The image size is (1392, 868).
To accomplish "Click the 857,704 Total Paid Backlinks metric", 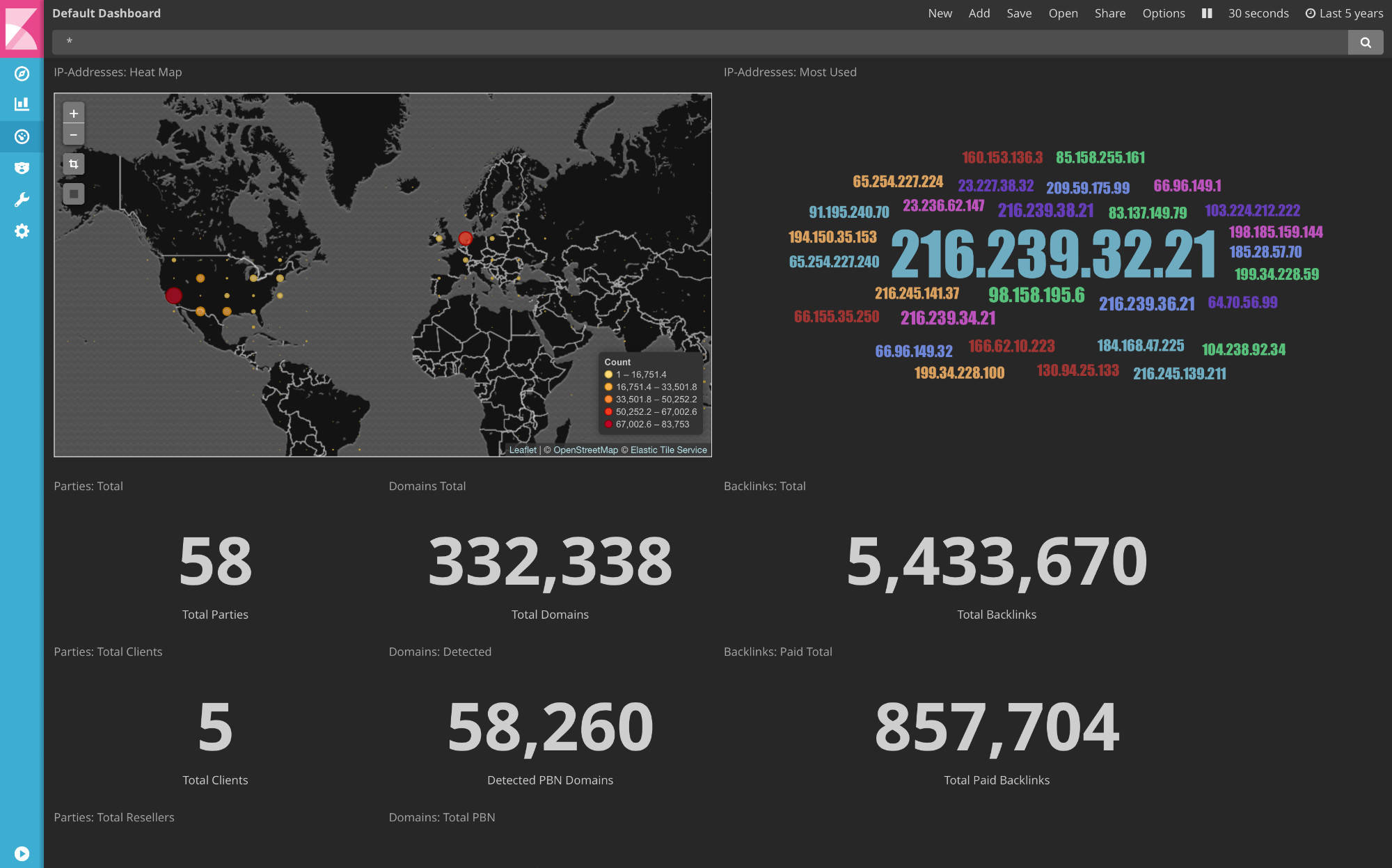I will pyautogui.click(x=997, y=727).
